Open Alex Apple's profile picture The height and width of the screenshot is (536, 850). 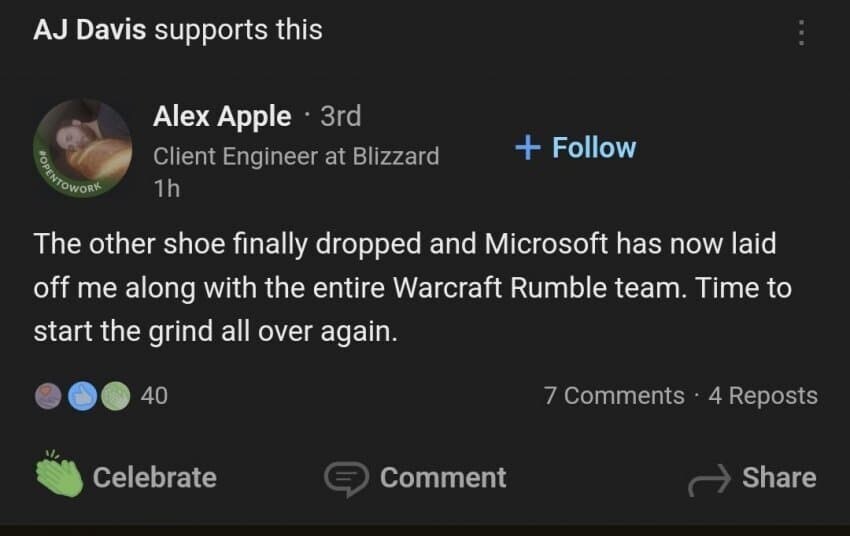[x=82, y=148]
